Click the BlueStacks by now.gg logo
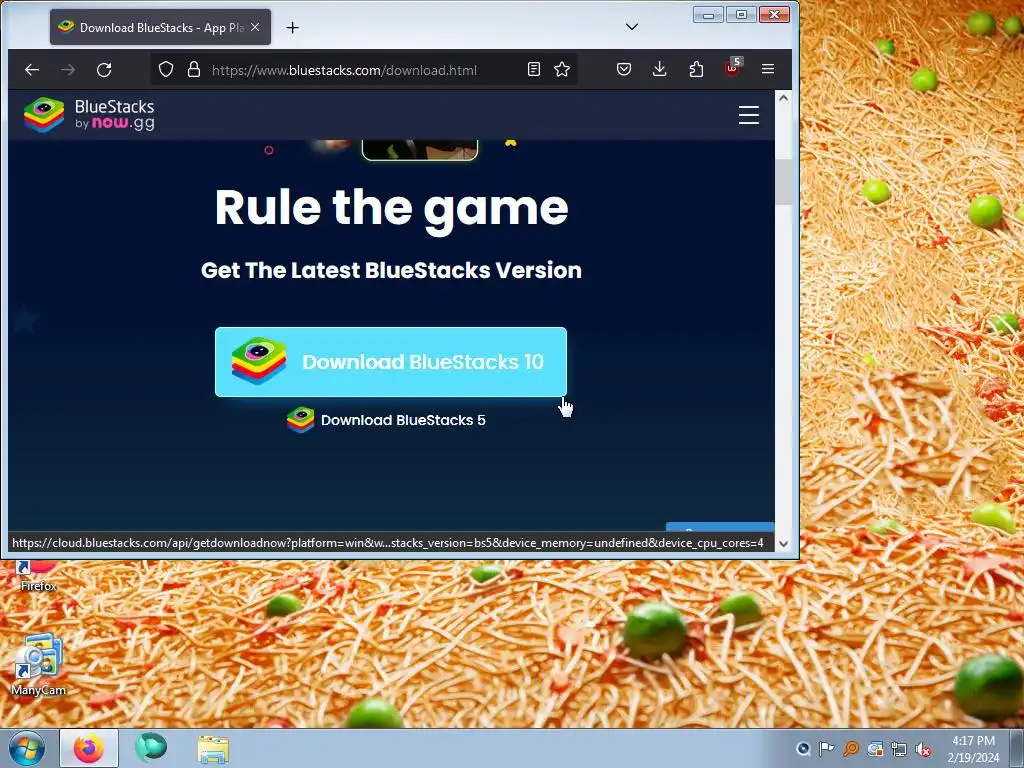This screenshot has width=1024, height=768. (x=89, y=115)
